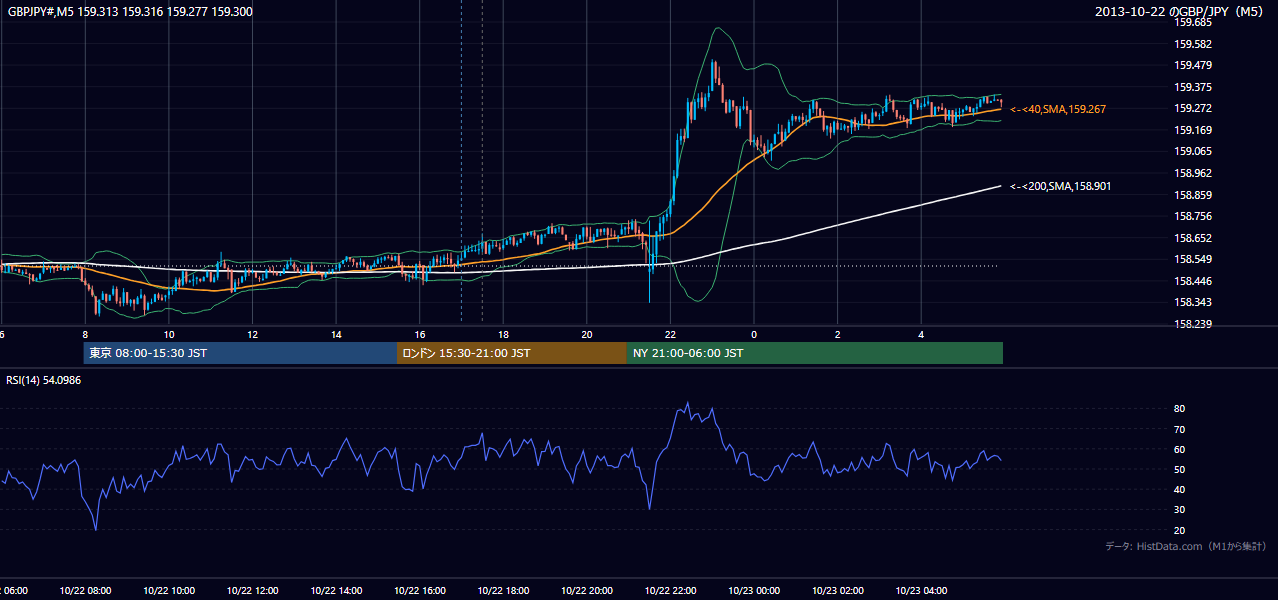Click the GBPJPY#,M5 symbol header text

pyautogui.click(x=130, y=11)
